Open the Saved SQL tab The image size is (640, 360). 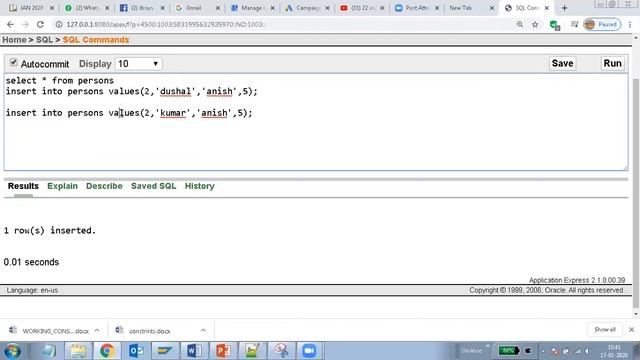pos(153,186)
